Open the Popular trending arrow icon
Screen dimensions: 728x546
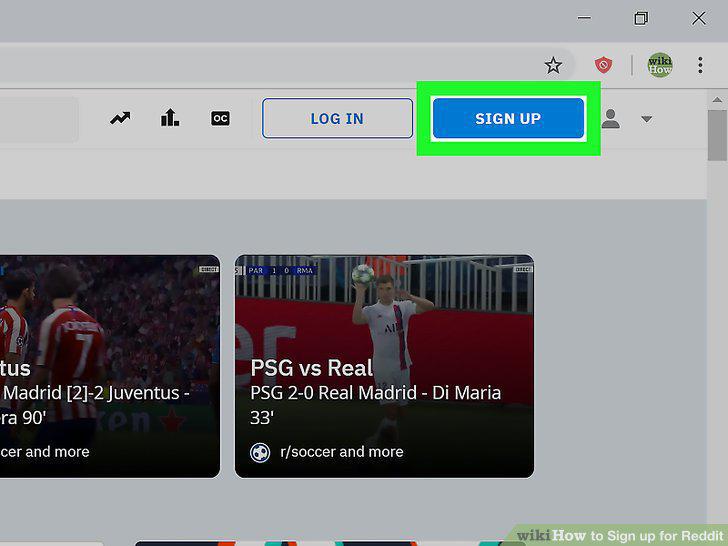point(120,118)
